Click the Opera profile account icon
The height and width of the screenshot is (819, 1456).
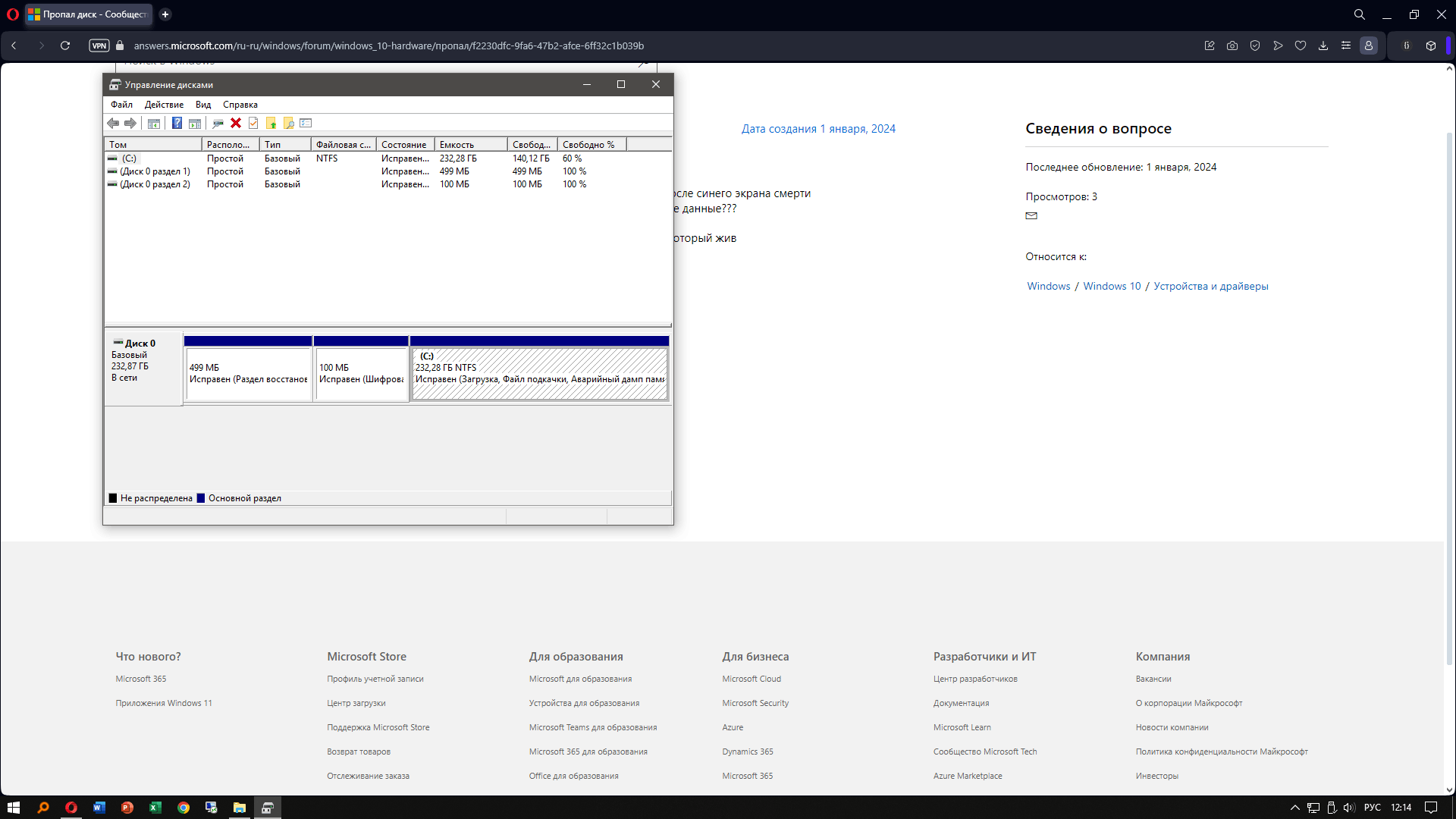click(x=1369, y=45)
